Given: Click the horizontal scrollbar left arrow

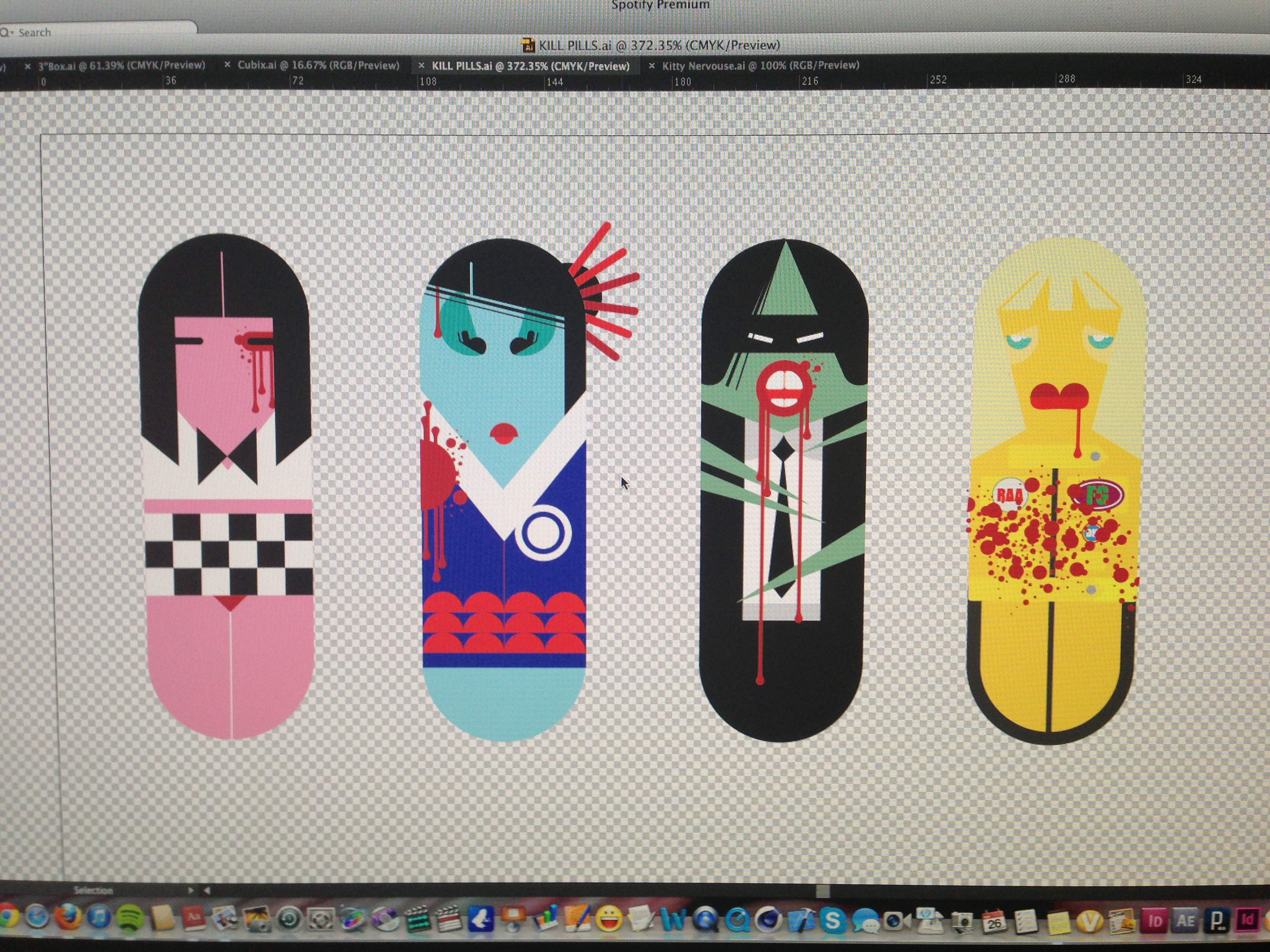Looking at the screenshot, I should pos(207,890).
